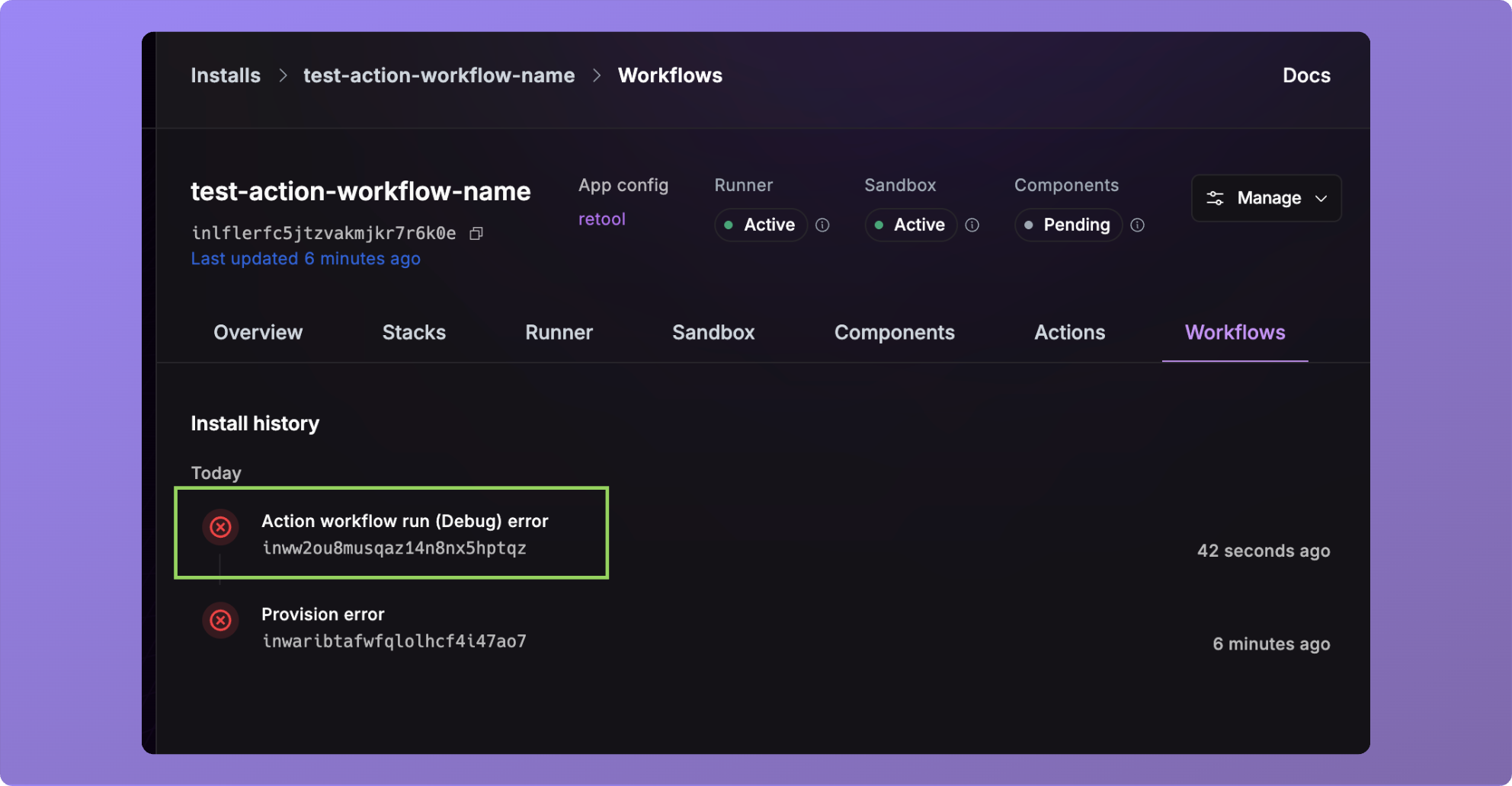Click the Workflows breadcrumb
Viewport: 1512px width, 786px height.
670,75
